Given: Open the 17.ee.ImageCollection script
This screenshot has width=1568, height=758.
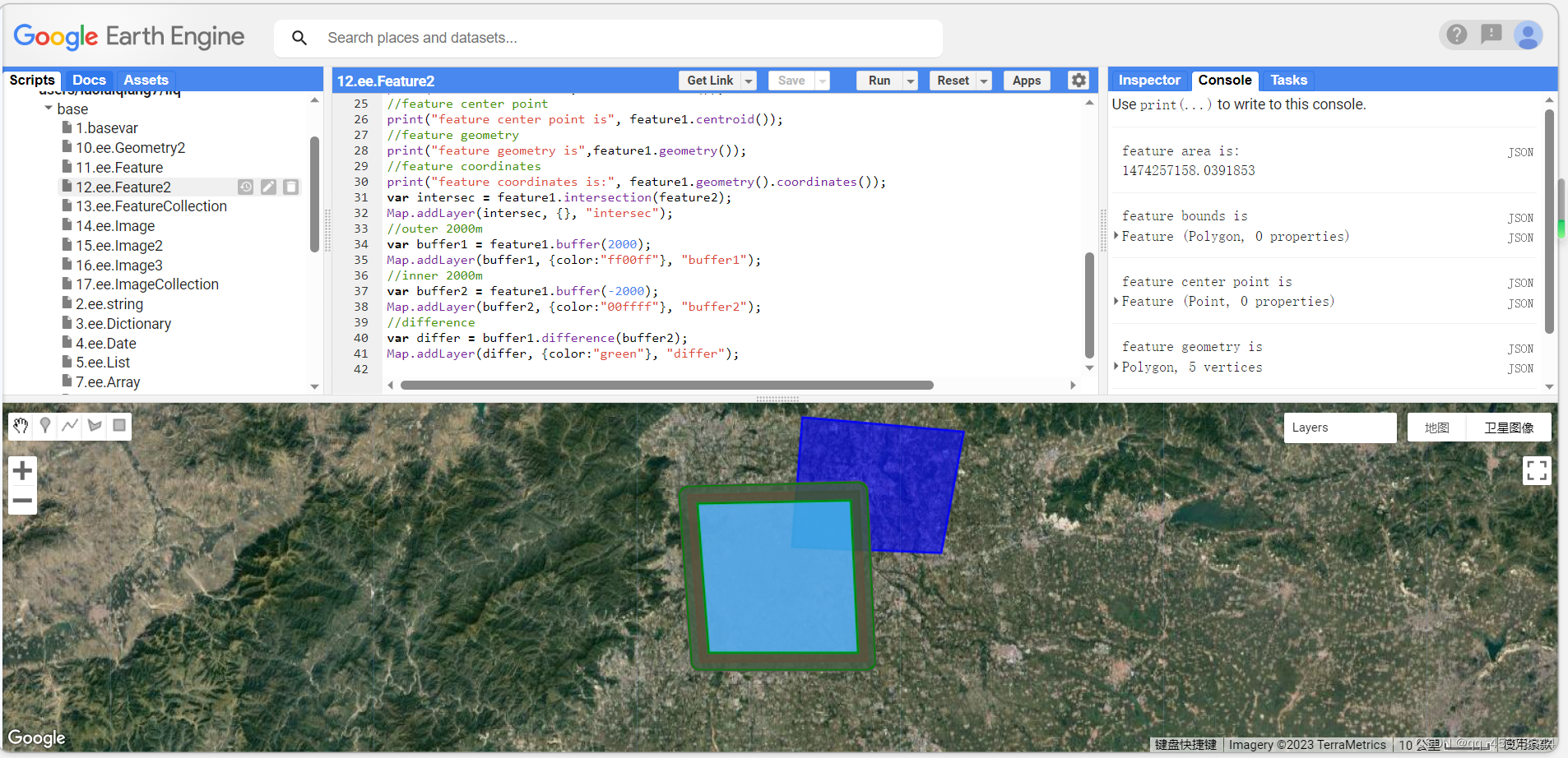Looking at the screenshot, I should pyautogui.click(x=147, y=284).
